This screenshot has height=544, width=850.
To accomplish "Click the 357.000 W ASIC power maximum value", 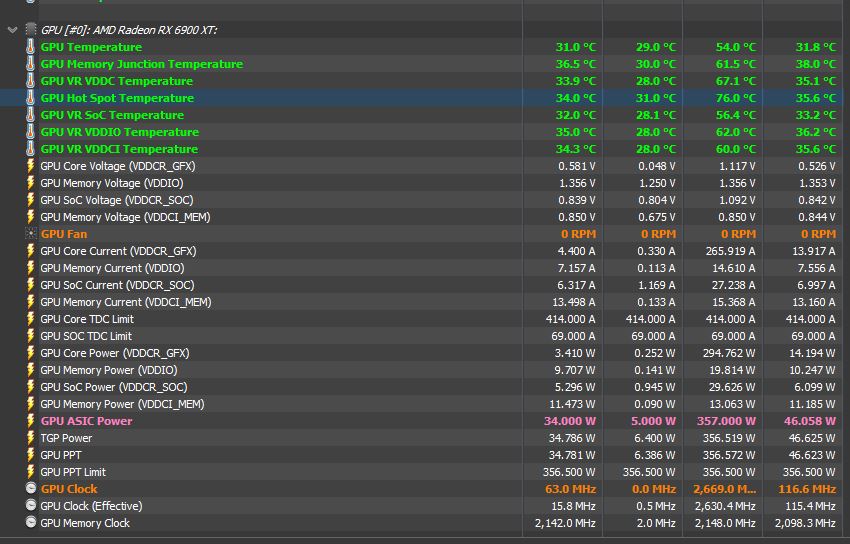I will [x=726, y=421].
